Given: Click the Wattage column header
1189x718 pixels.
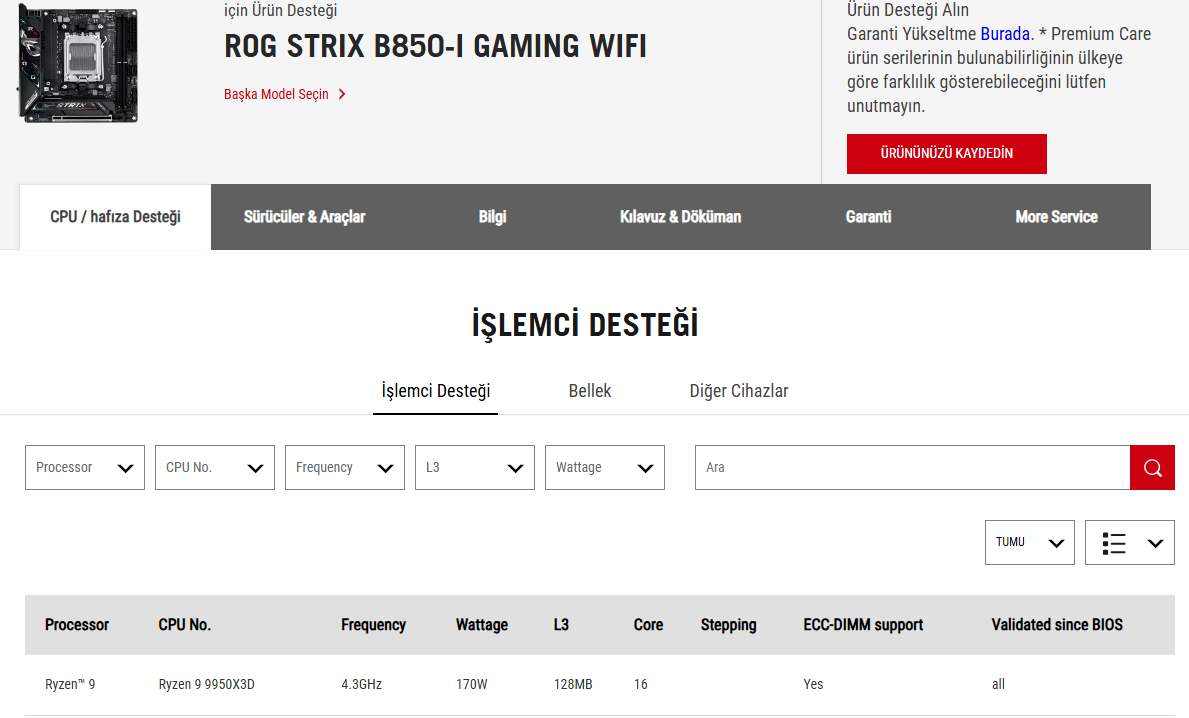Looking at the screenshot, I should click(x=482, y=625).
